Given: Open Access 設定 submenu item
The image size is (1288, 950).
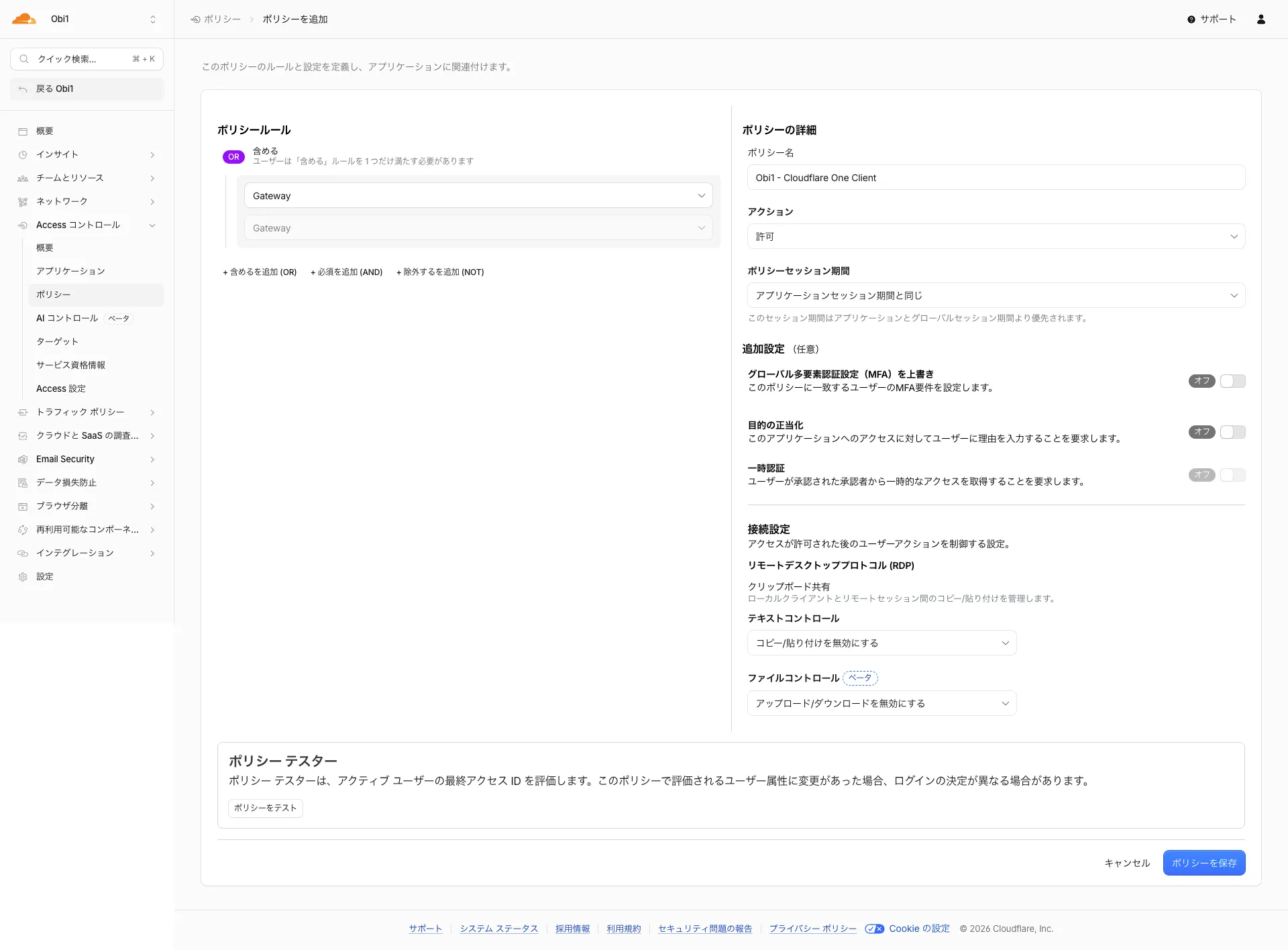Looking at the screenshot, I should 96,389.
